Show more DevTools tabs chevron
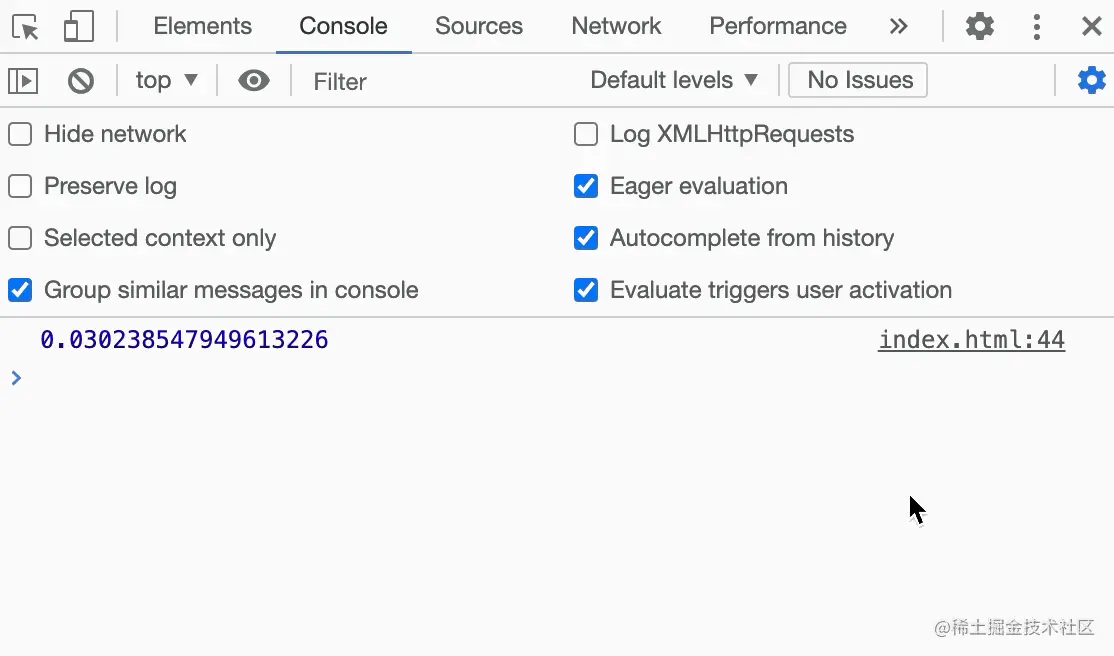Viewport: 1114px width, 656px height. [899, 26]
